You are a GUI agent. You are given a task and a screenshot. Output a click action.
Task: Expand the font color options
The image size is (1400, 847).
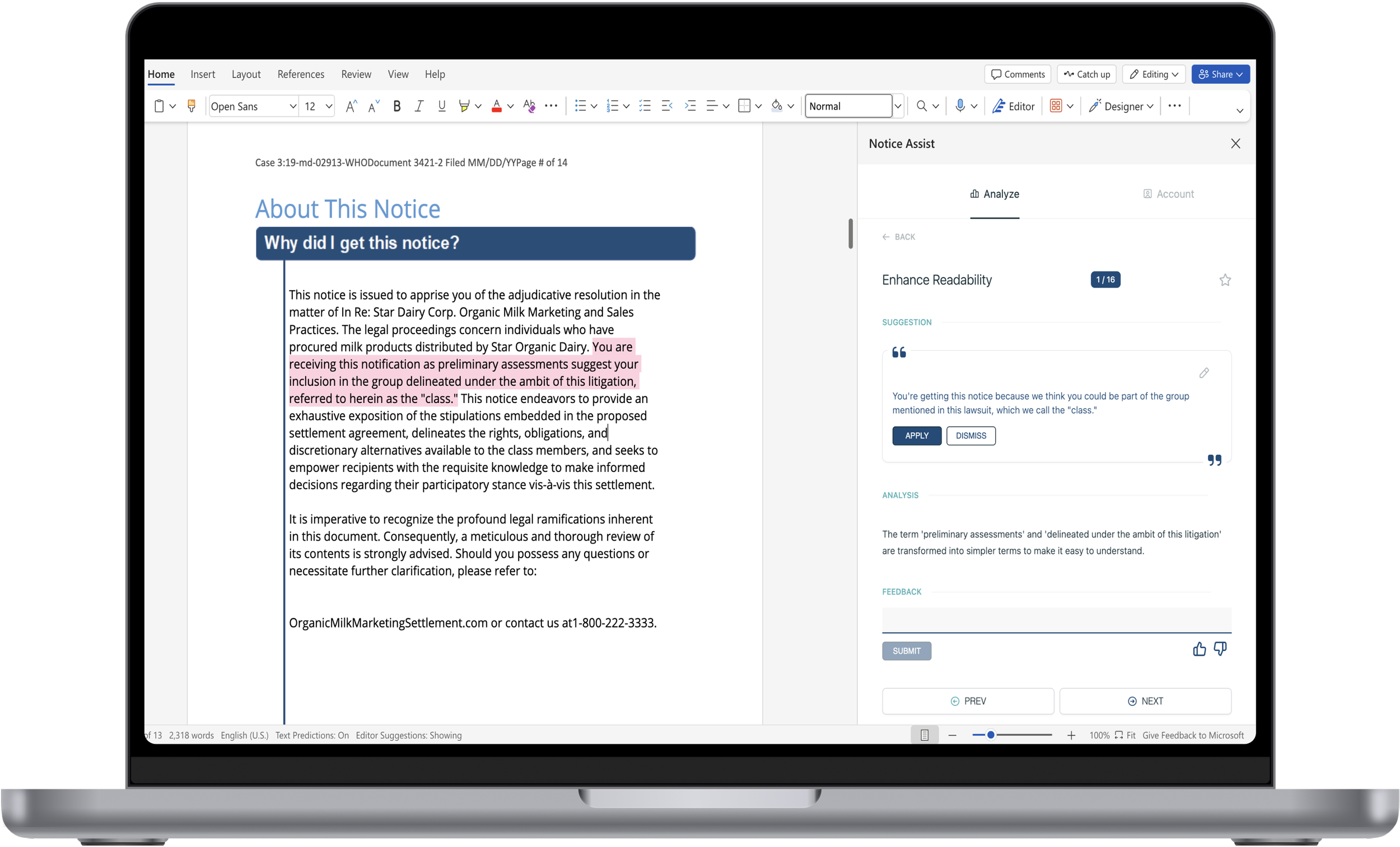510,106
